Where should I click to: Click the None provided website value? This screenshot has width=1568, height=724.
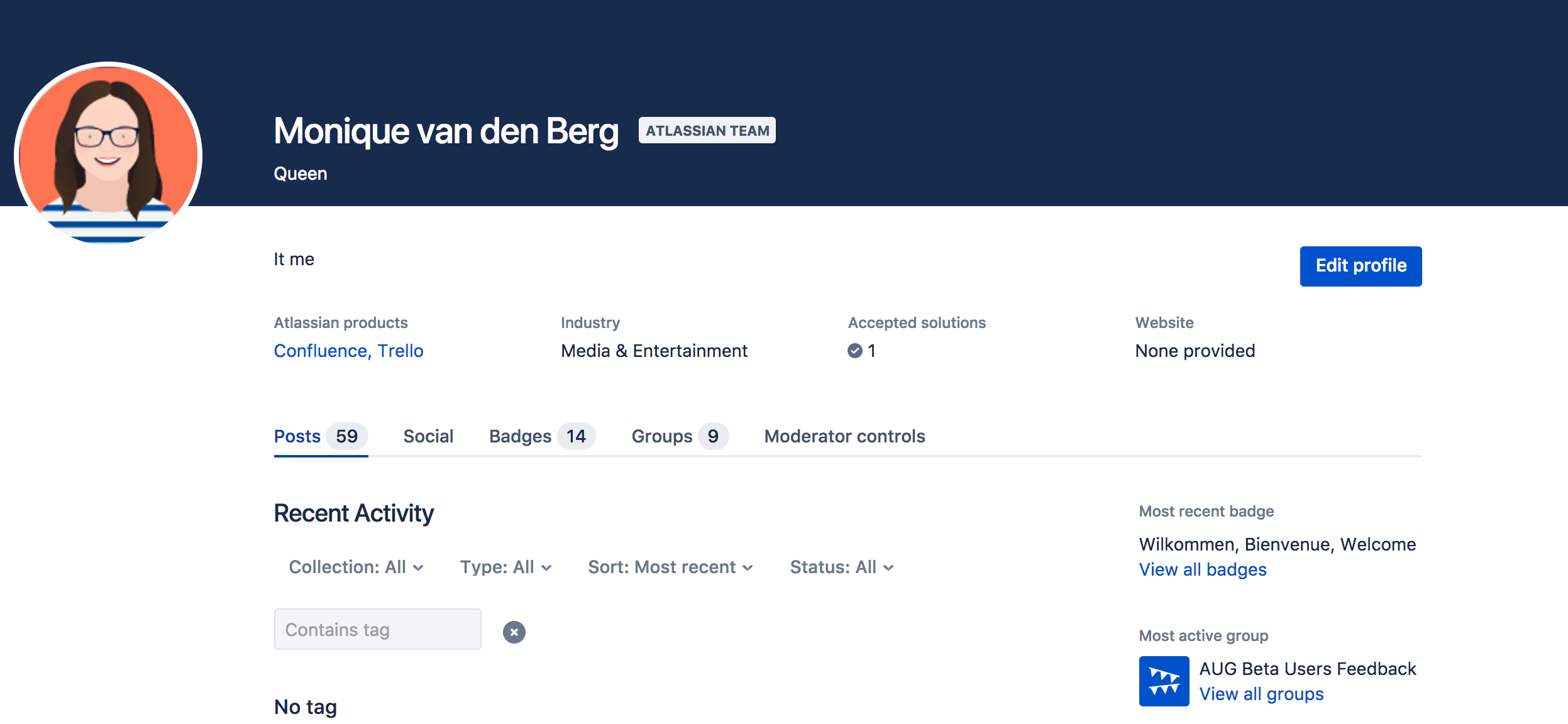tap(1195, 351)
